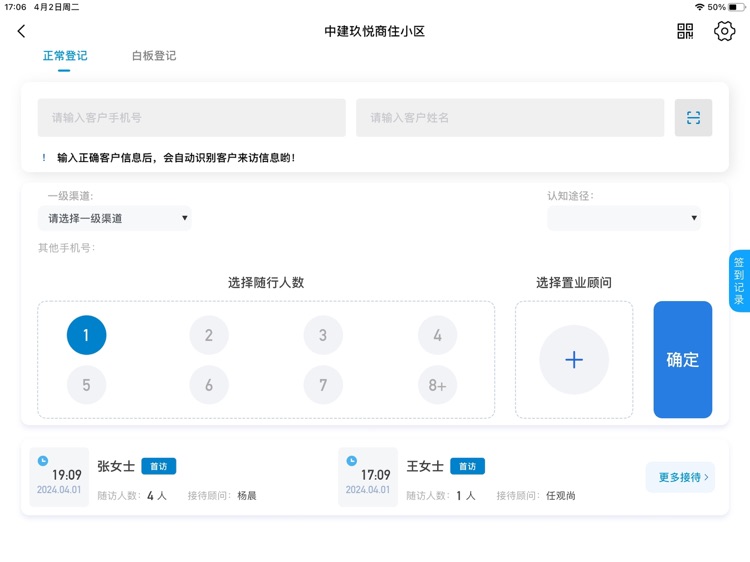Tap the scan icon beside the name field

click(x=693, y=118)
